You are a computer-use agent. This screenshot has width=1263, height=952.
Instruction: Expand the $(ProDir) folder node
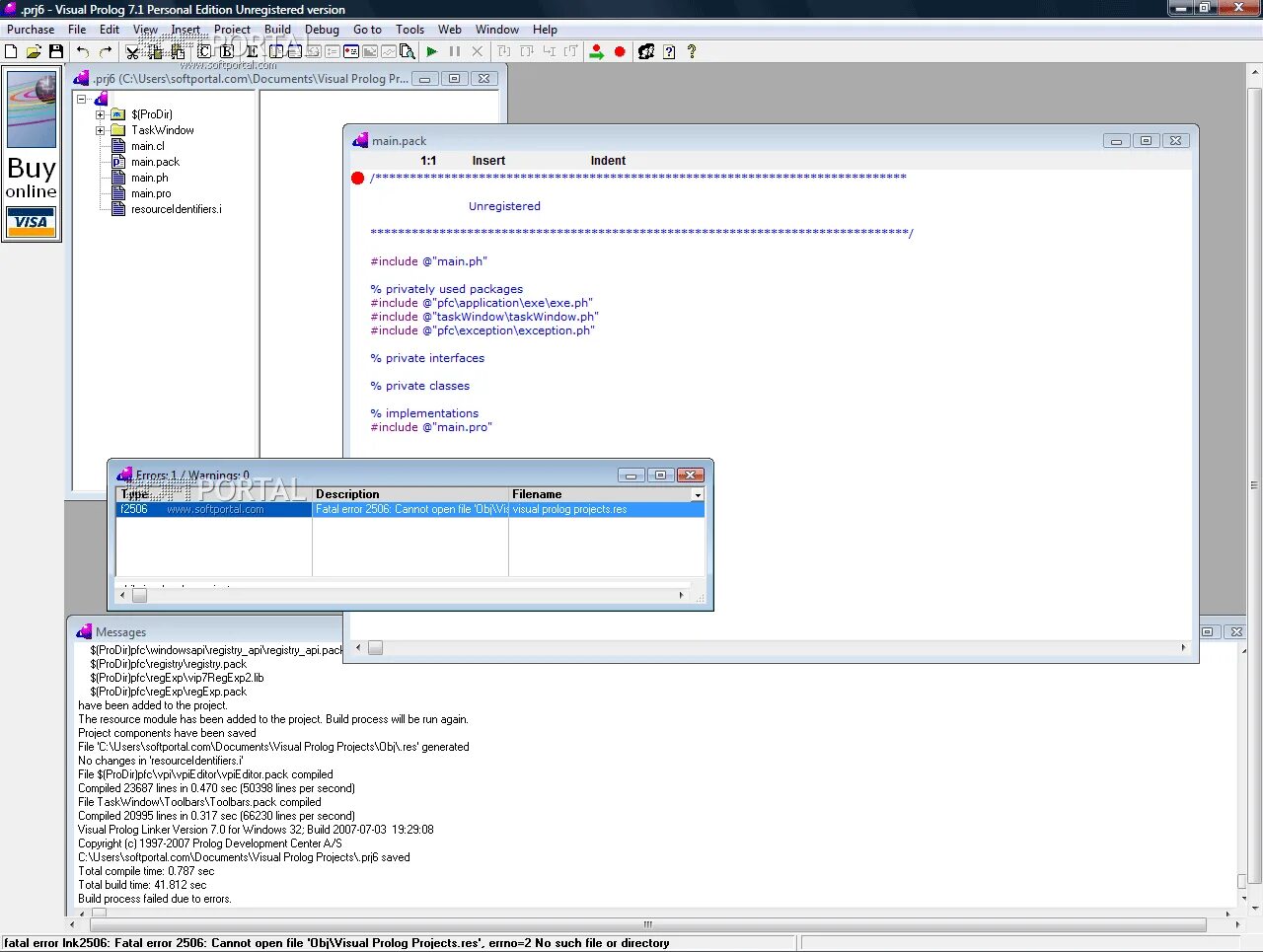point(100,114)
